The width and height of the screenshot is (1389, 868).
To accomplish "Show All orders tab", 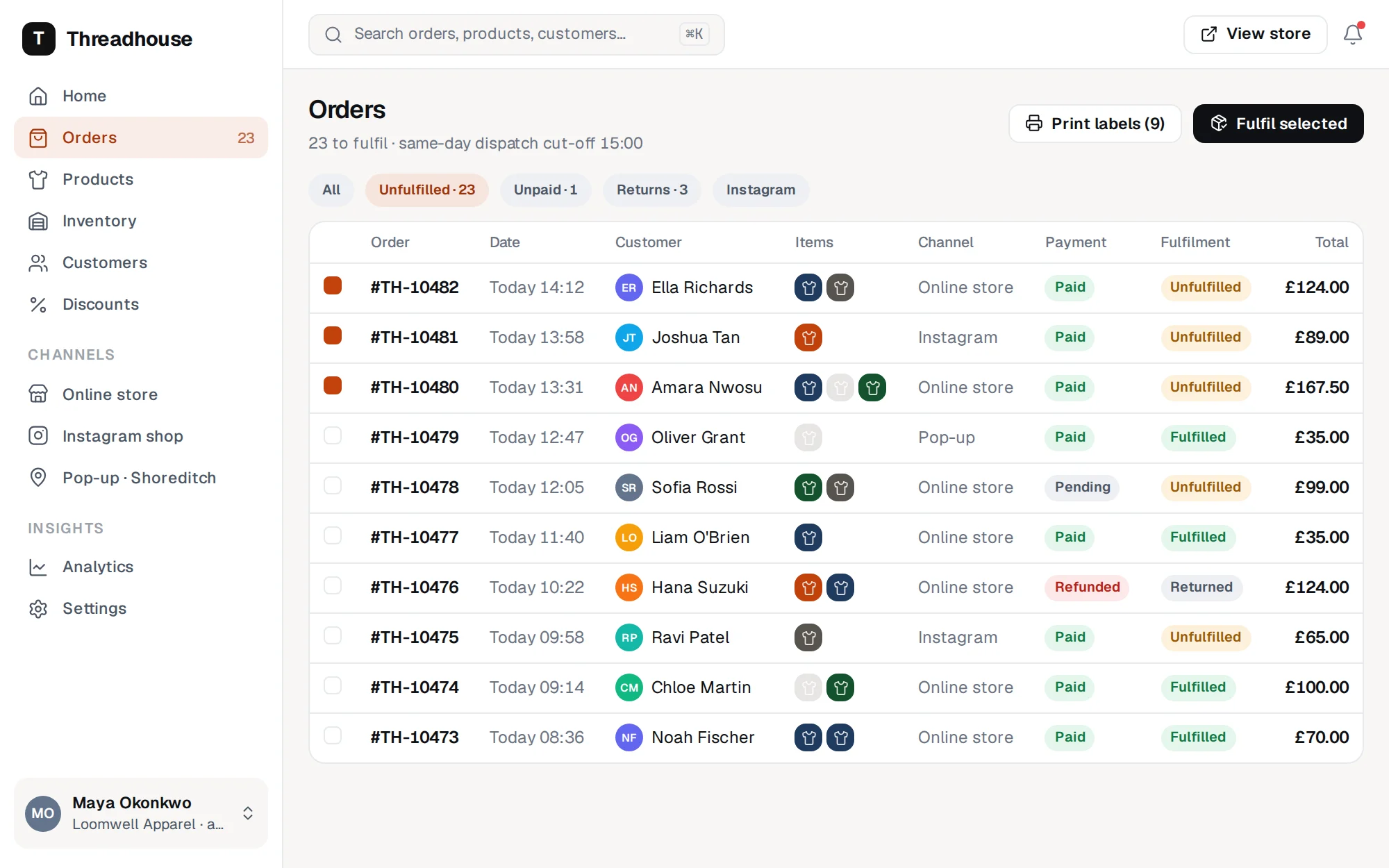I will (x=331, y=190).
